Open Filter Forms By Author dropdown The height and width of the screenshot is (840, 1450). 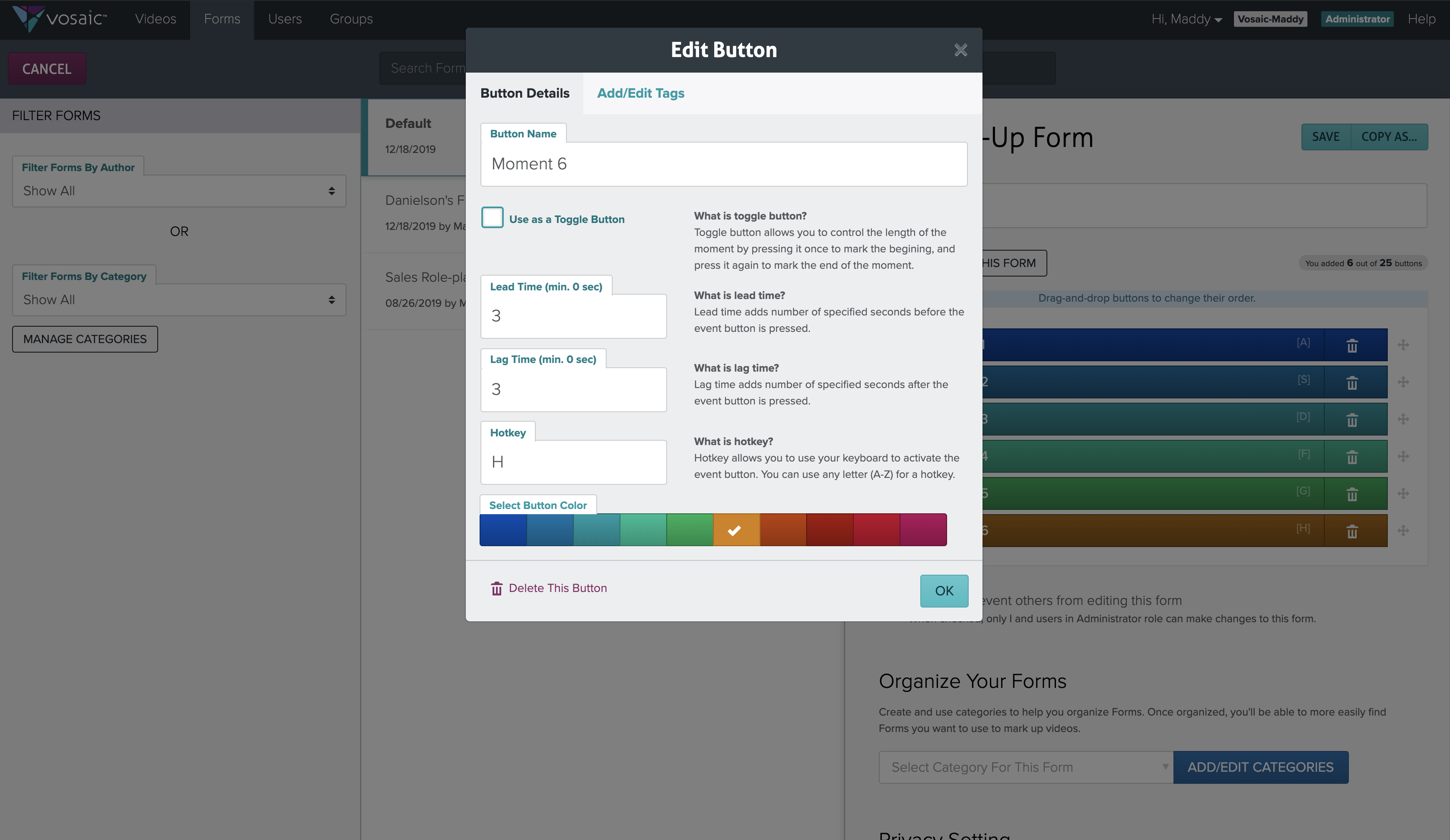tap(179, 191)
